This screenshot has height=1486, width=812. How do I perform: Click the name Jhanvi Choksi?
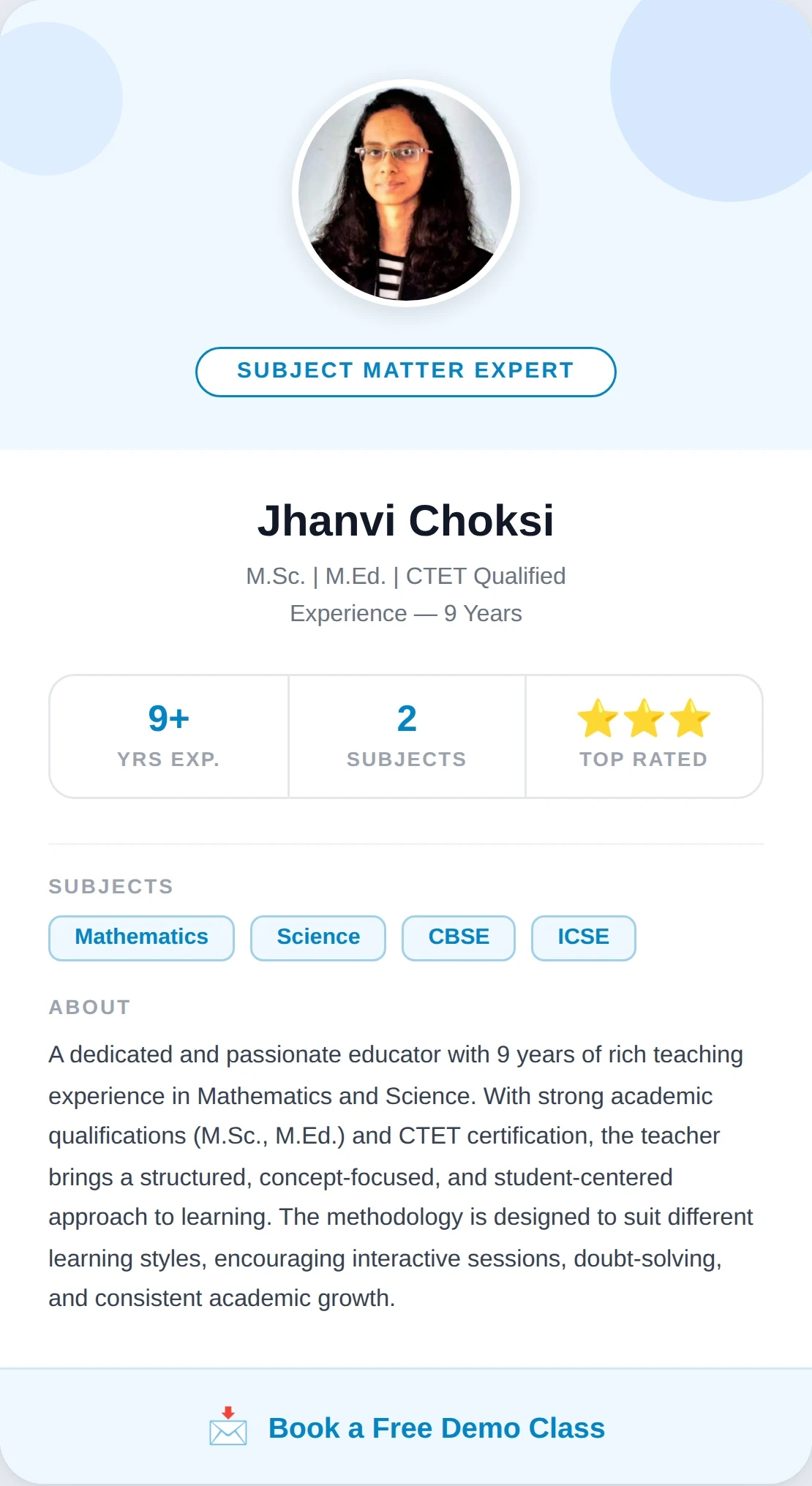[x=405, y=520]
